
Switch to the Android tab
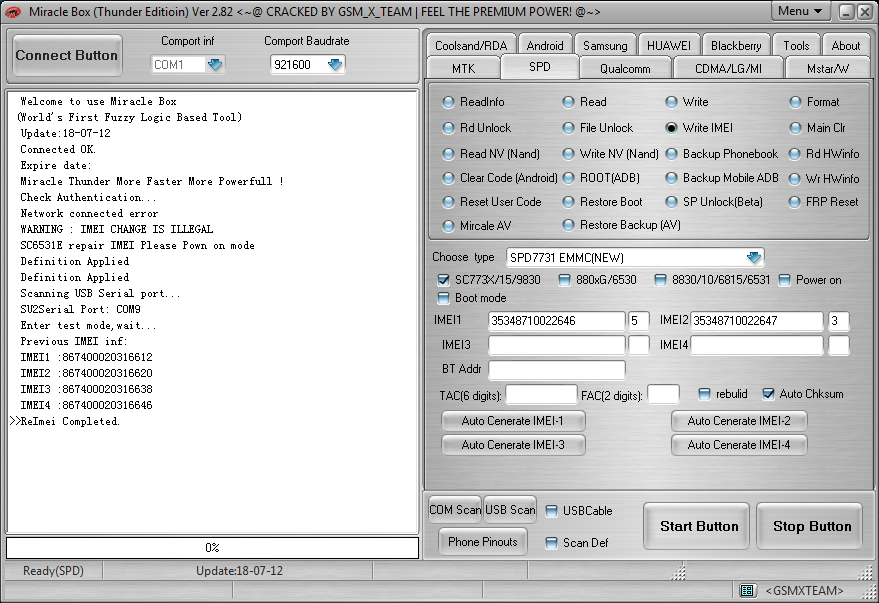click(x=545, y=45)
